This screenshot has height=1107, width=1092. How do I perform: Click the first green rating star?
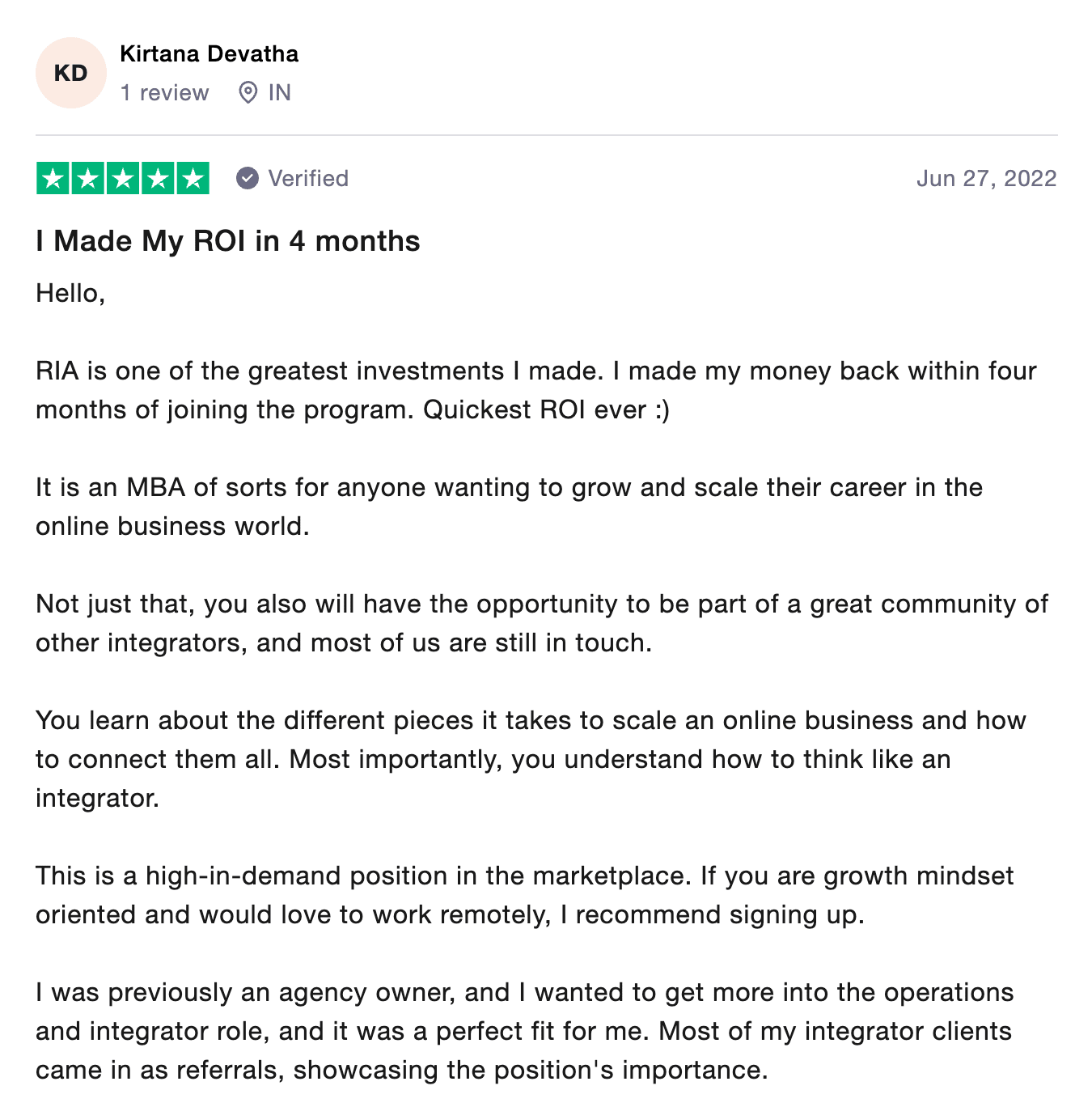pos(53,179)
